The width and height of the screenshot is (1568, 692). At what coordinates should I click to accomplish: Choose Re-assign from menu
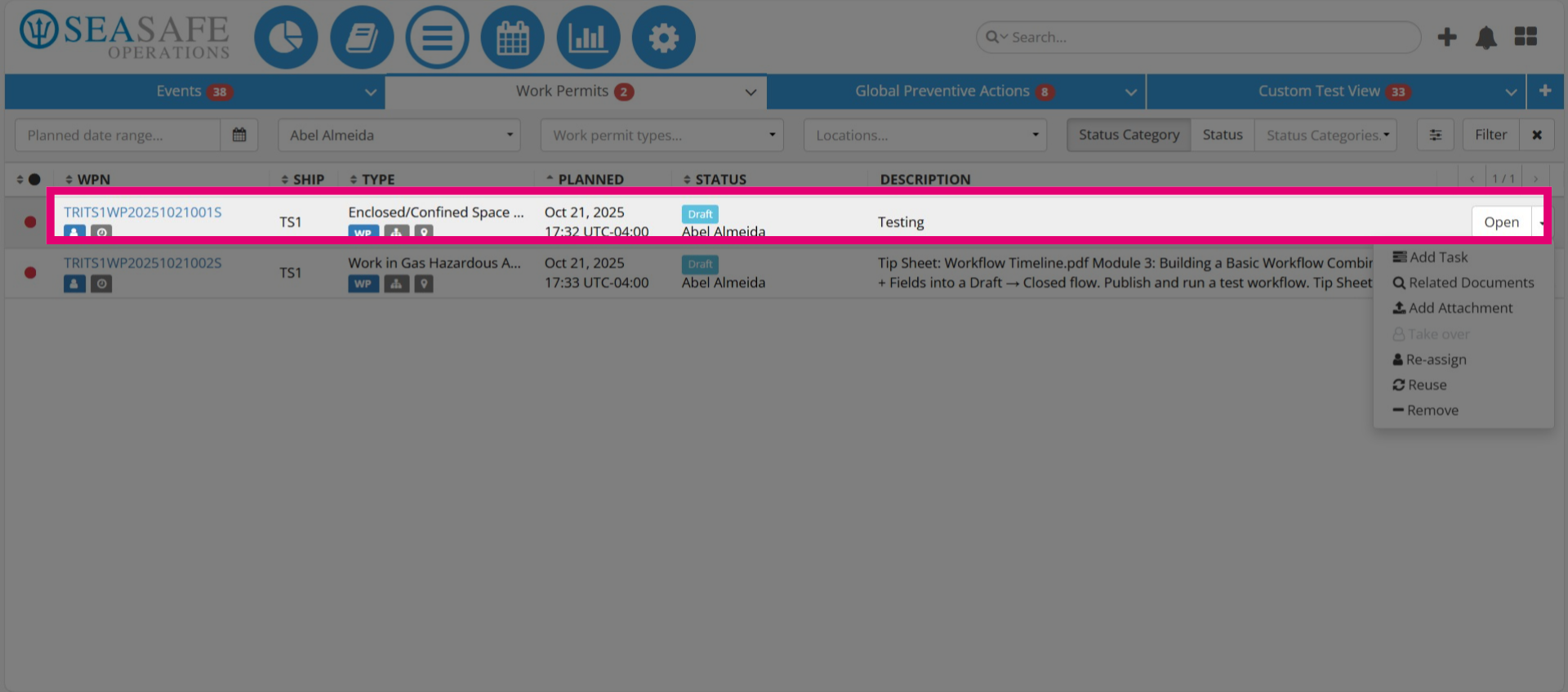tap(1429, 359)
